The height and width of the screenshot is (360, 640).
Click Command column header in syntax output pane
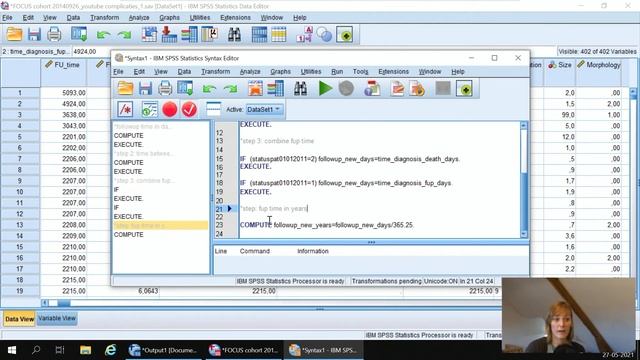pyautogui.click(x=255, y=251)
